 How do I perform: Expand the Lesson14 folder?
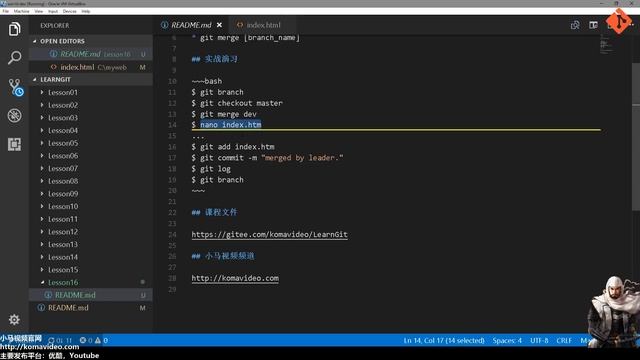click(91, 257)
